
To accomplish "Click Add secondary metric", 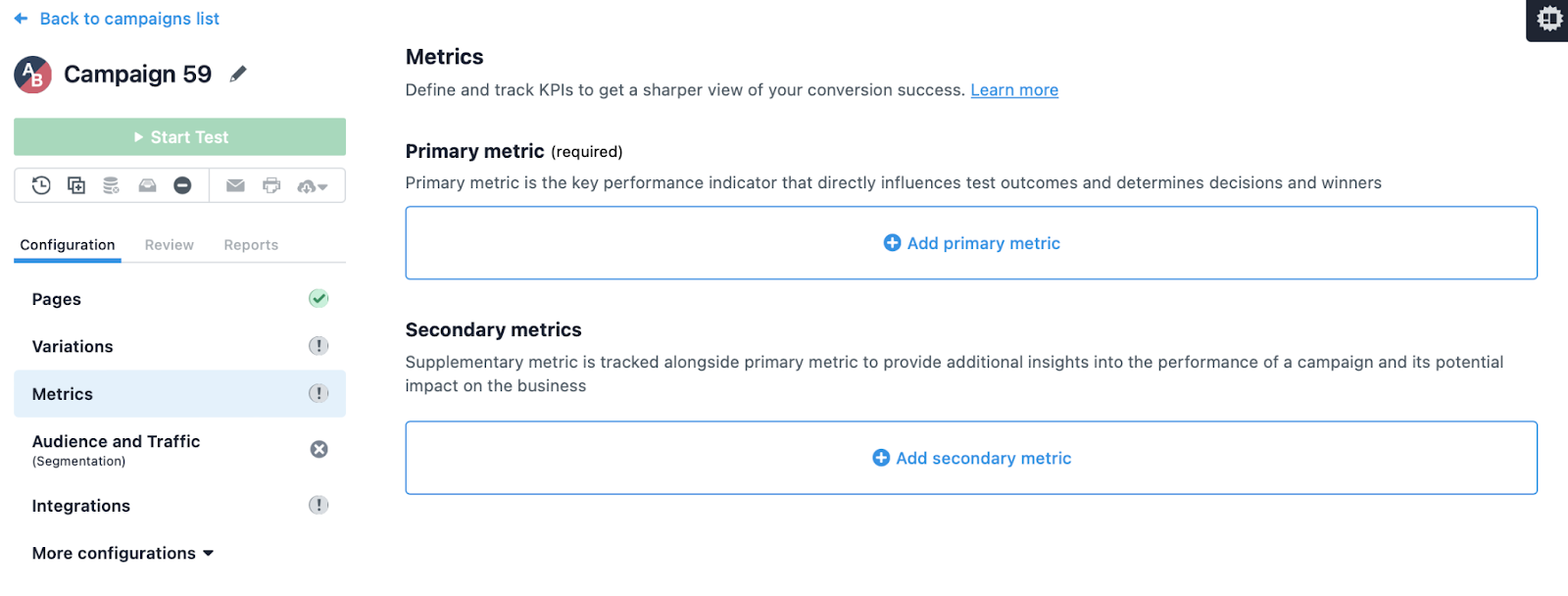I will [x=971, y=458].
